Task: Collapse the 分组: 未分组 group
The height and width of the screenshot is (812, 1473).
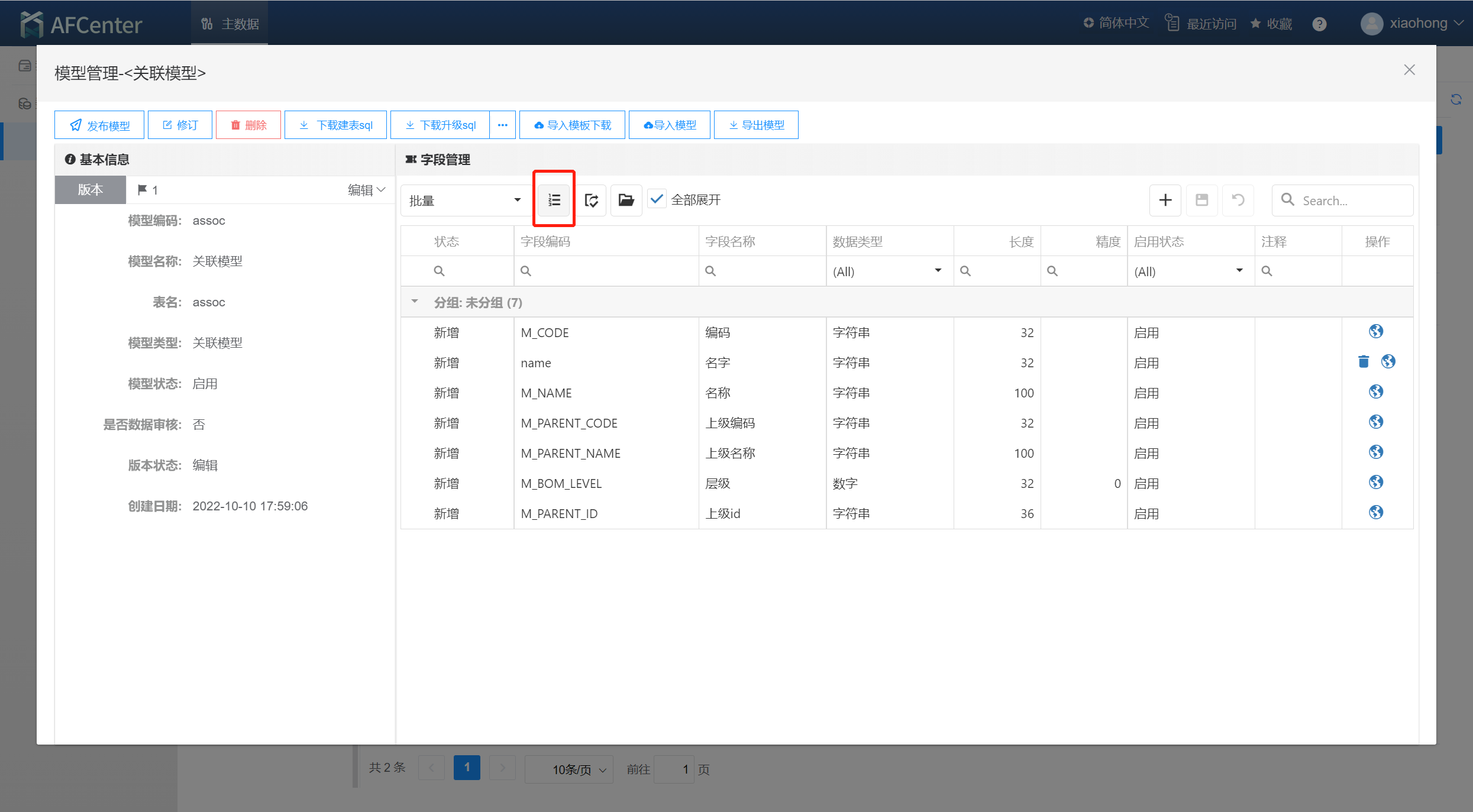Action: (x=415, y=302)
